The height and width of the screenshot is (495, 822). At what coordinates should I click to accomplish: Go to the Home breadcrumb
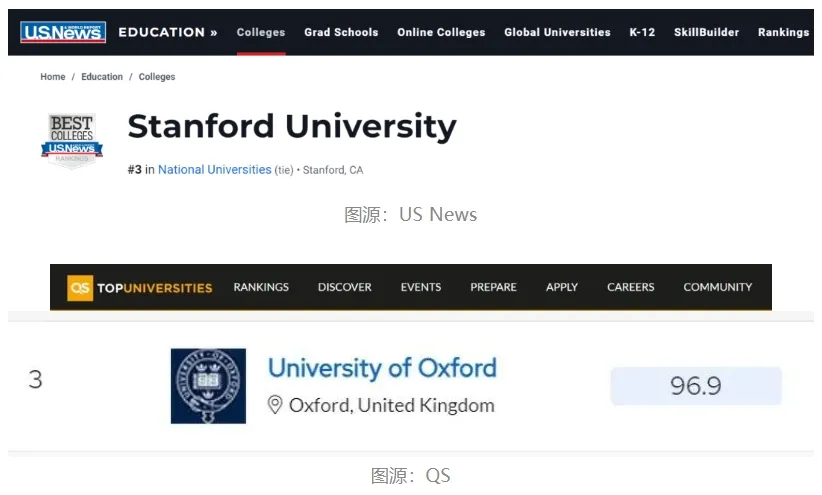click(53, 77)
